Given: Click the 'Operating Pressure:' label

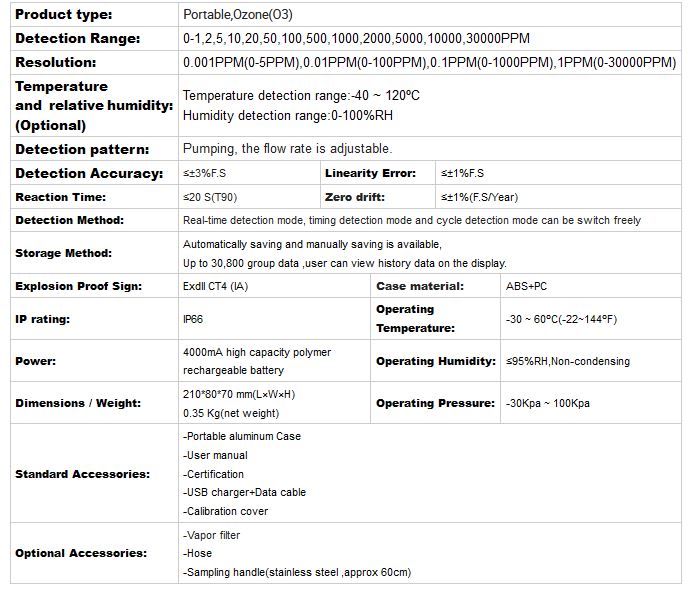Looking at the screenshot, I should [x=435, y=403].
